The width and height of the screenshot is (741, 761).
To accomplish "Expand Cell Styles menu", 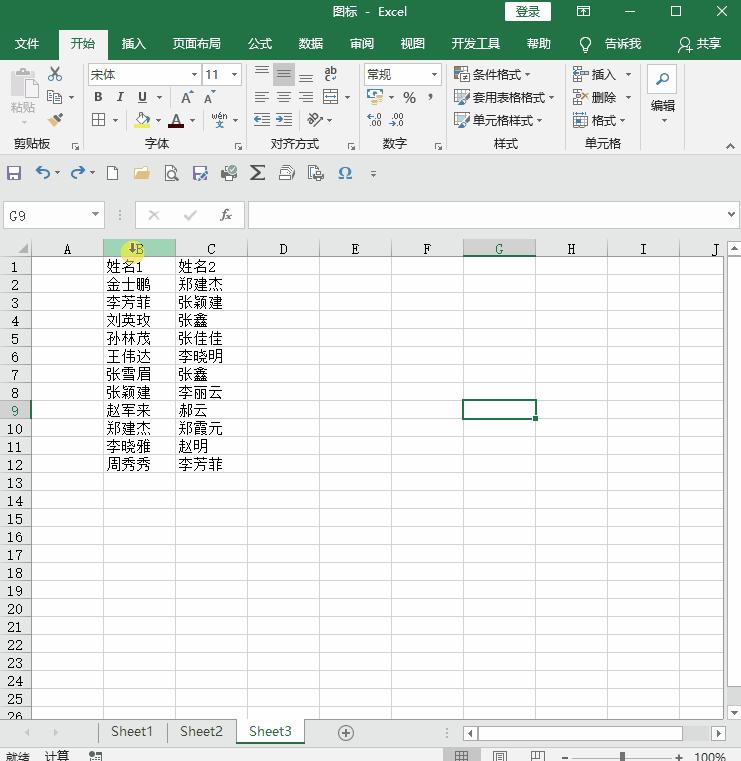I will click(498, 120).
